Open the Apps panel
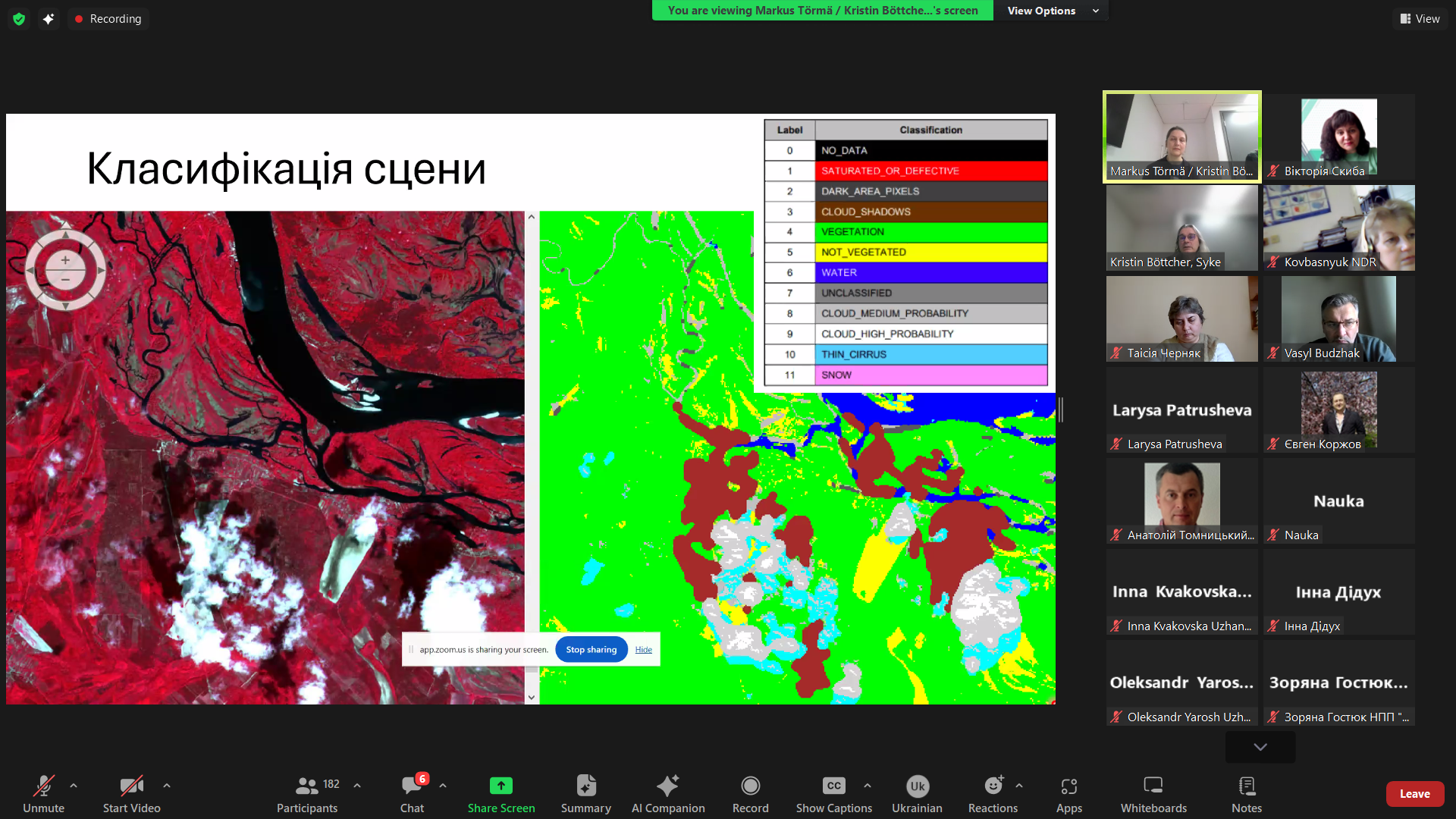The width and height of the screenshot is (1456, 819). pyautogui.click(x=1069, y=794)
